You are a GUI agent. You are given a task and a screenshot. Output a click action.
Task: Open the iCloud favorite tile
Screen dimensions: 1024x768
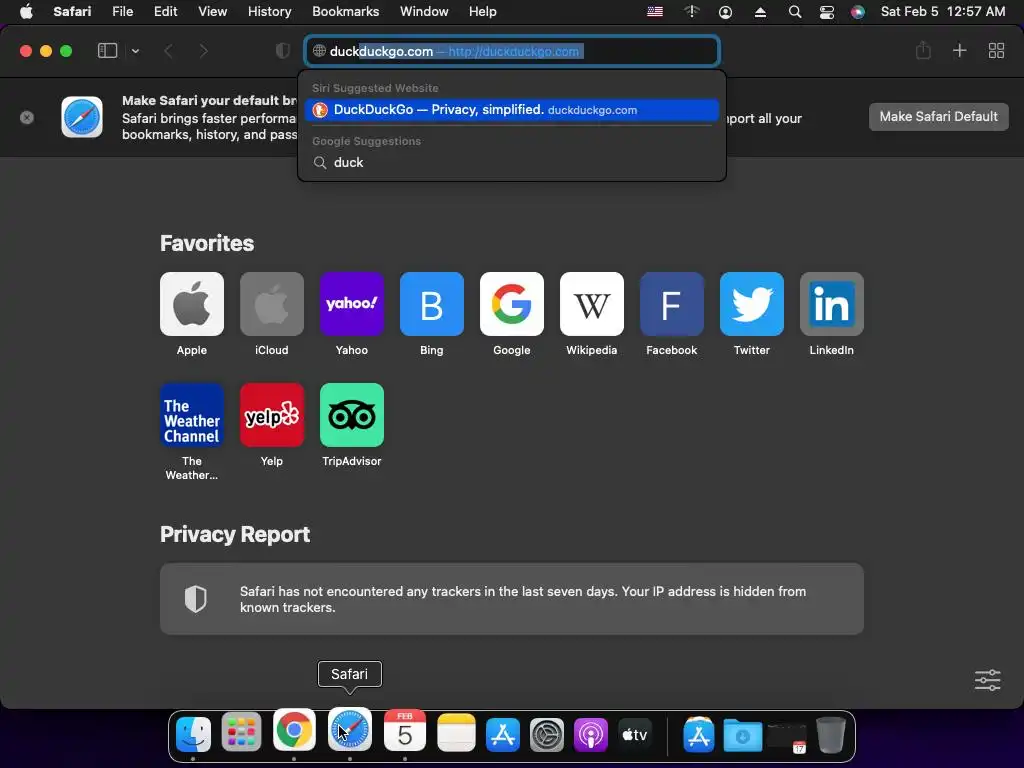point(272,304)
